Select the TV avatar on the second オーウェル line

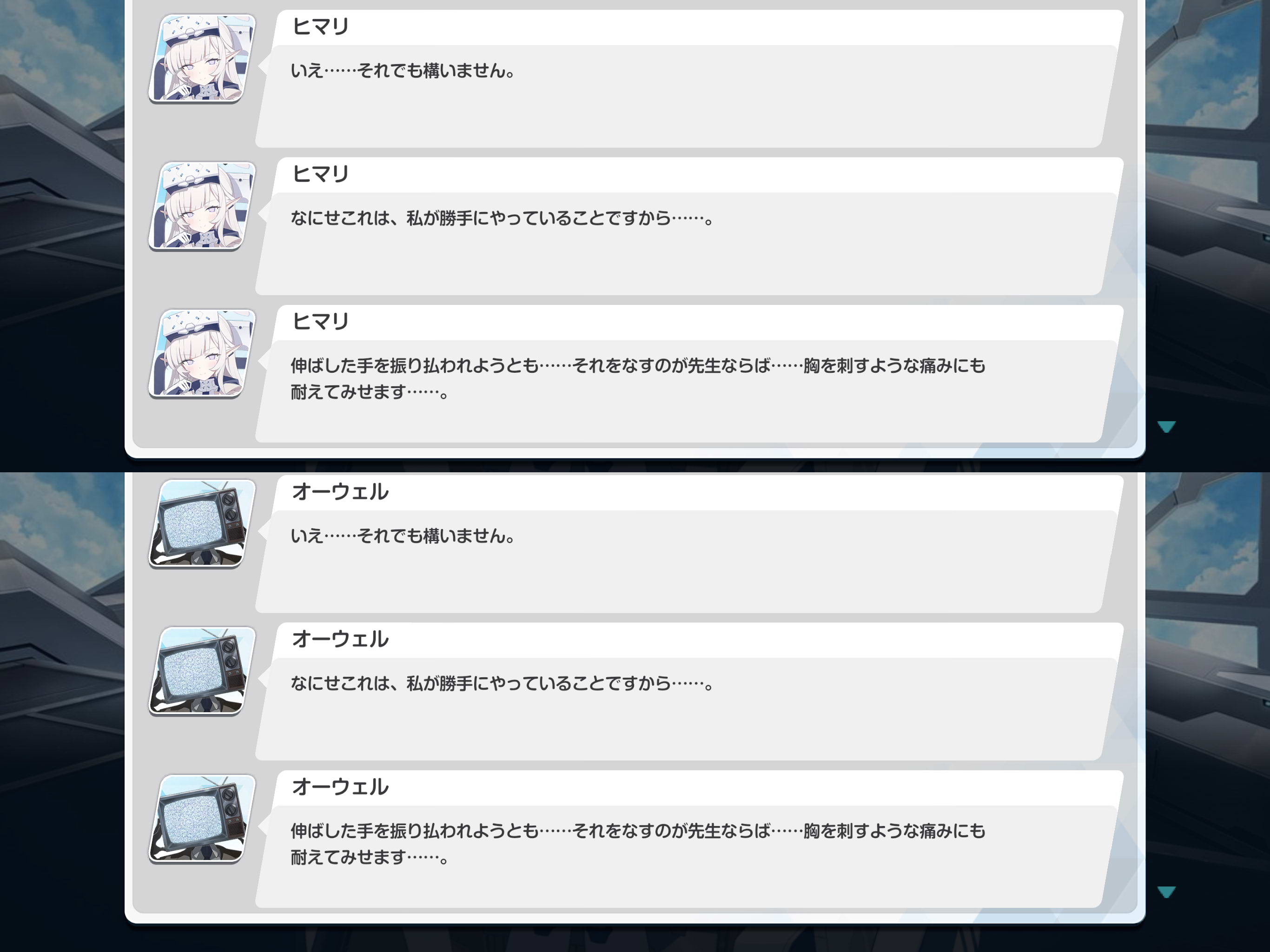(202, 671)
